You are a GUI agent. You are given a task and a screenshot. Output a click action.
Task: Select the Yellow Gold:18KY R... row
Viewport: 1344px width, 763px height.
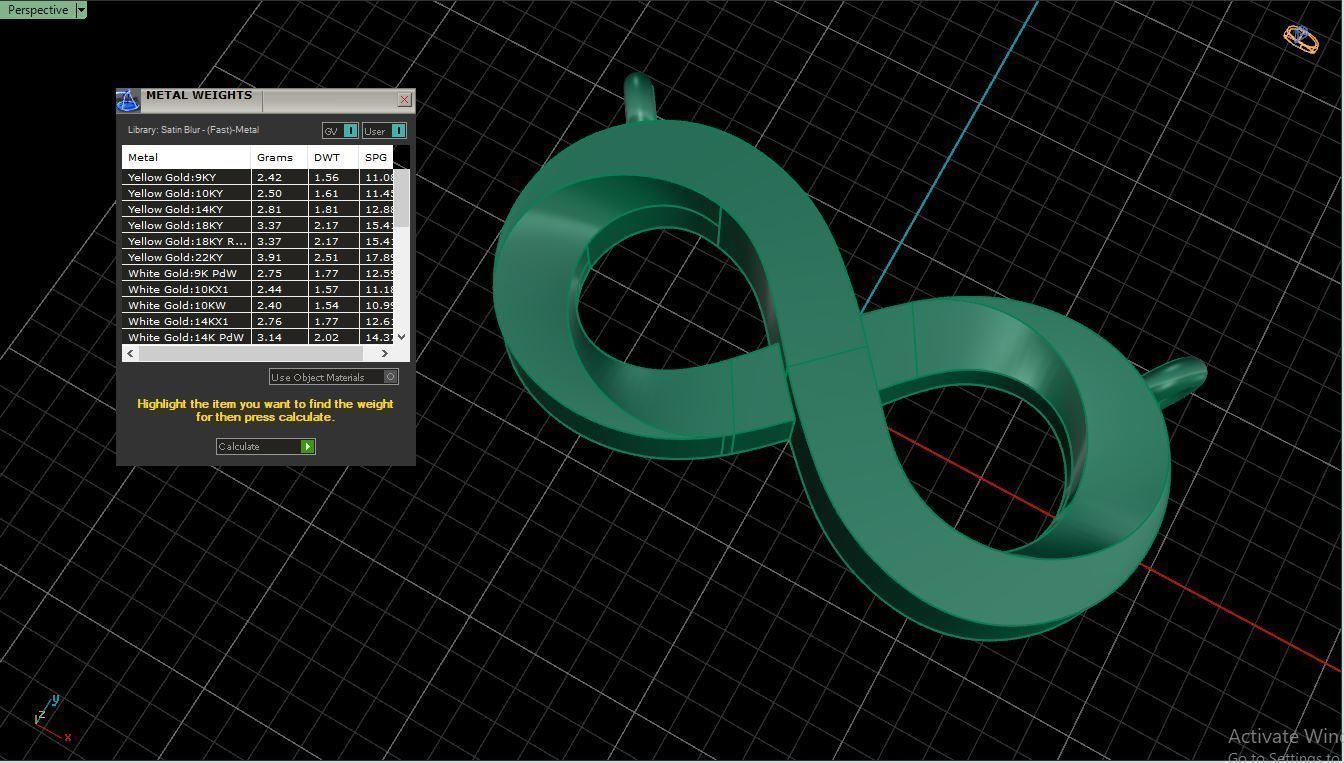point(258,241)
